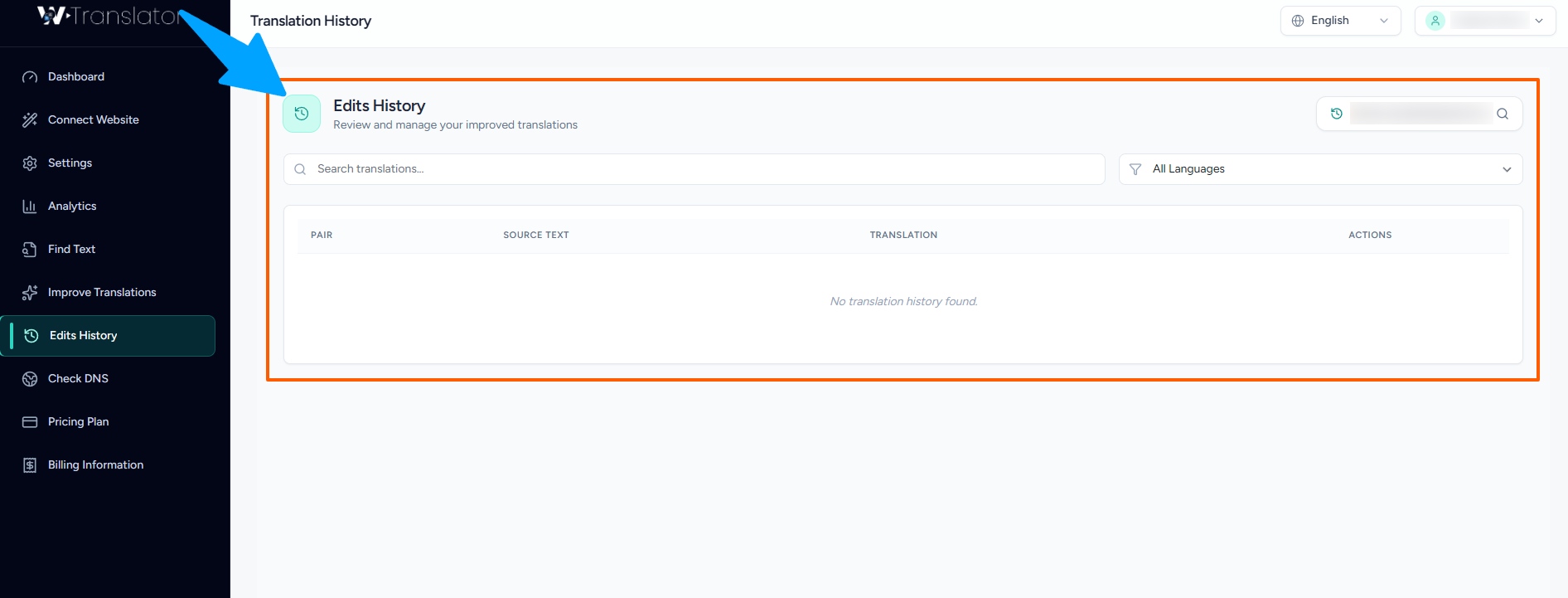
Task: Click the Improve Translations sparkle icon
Action: (30, 293)
